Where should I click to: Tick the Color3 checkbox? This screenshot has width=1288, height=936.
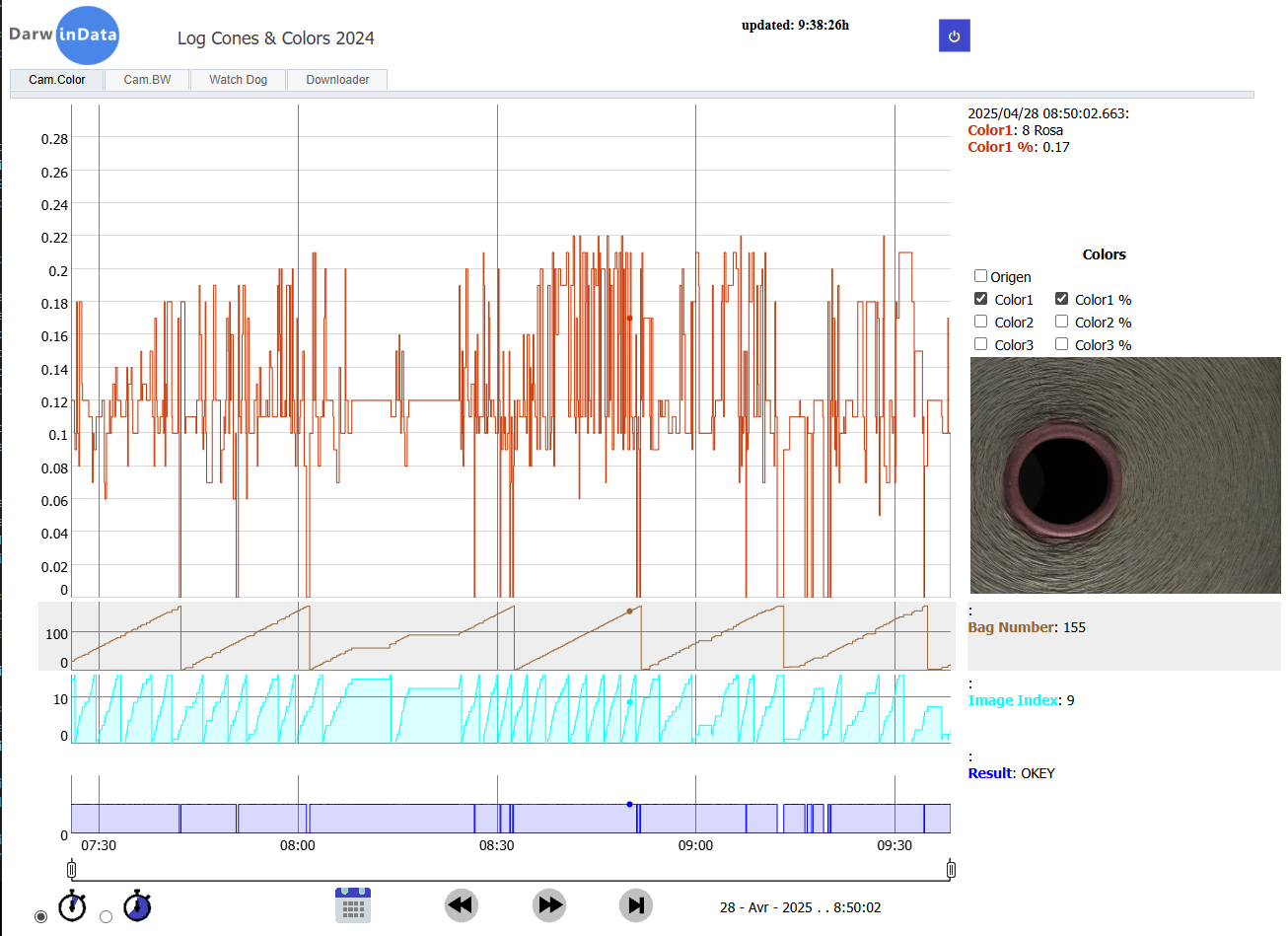(x=980, y=344)
